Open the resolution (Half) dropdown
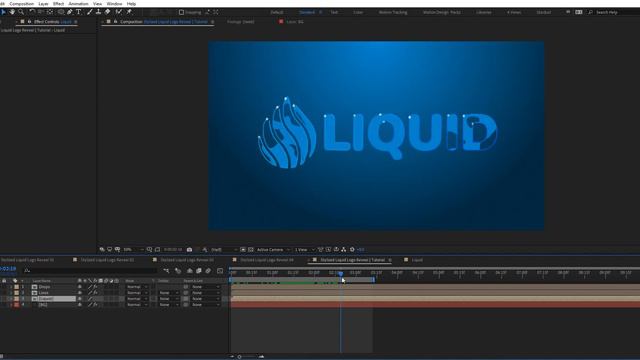 (x=224, y=249)
